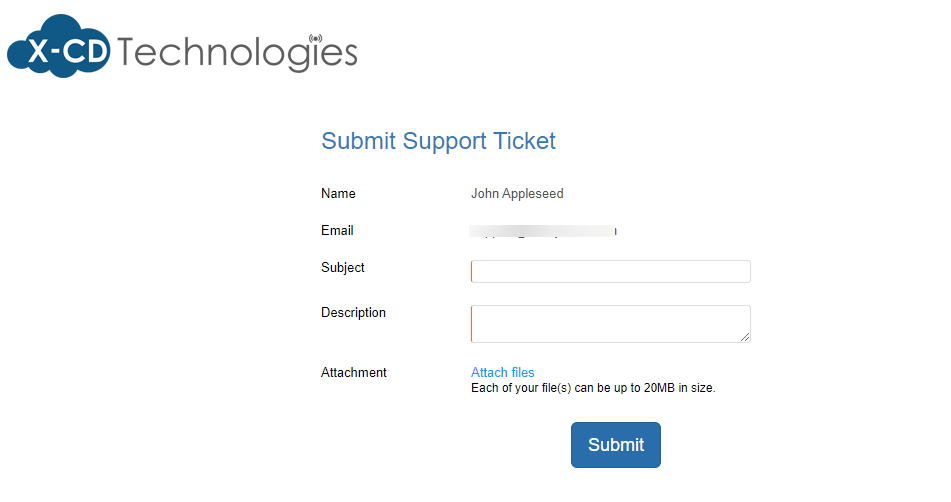The height and width of the screenshot is (502, 951).
Task: Click the Subject field label
Action: click(x=342, y=268)
